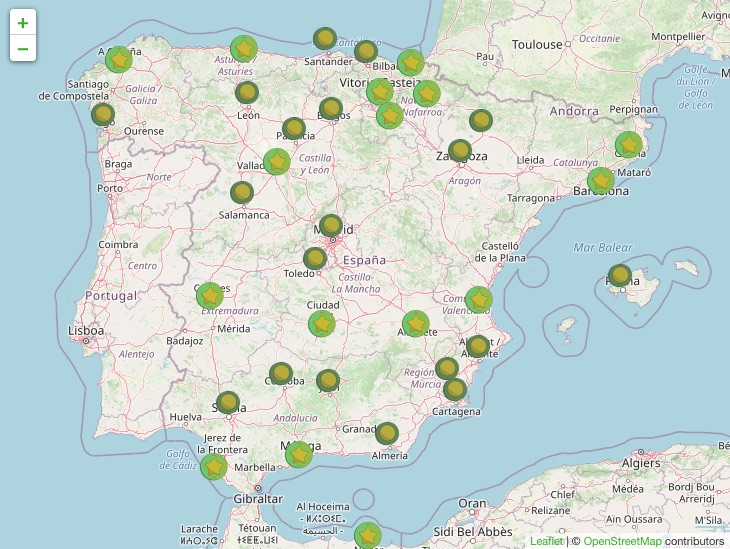This screenshot has height=549, width=730.
Task: Click the circle marker above Almería
Action: [x=387, y=433]
